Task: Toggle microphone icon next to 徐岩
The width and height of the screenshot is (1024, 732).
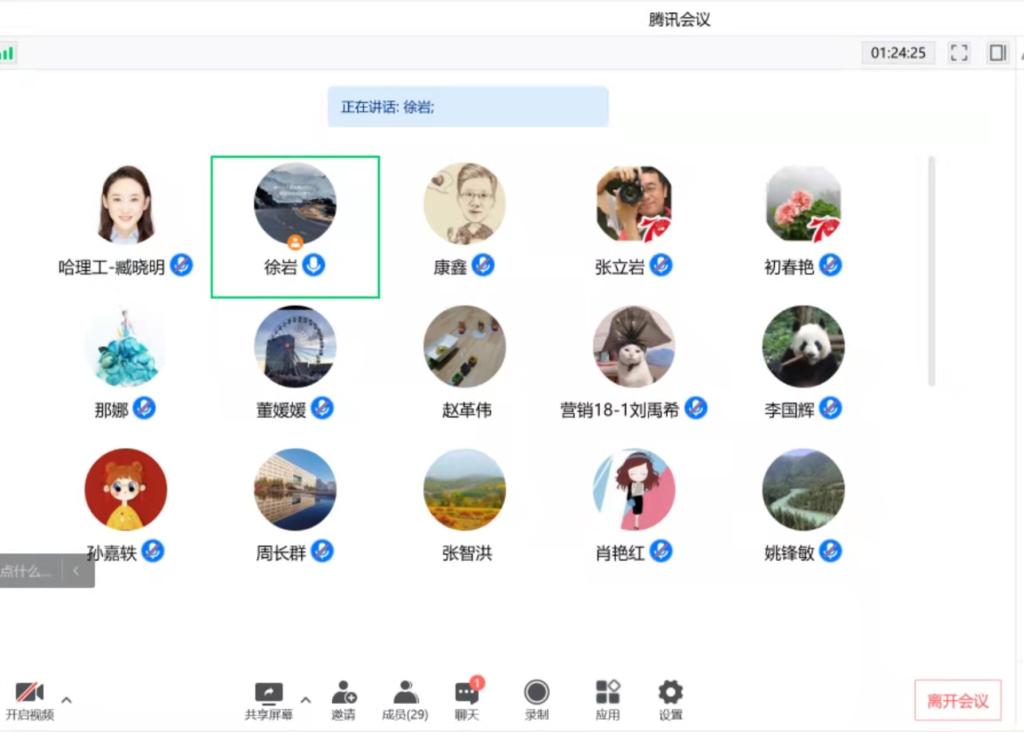Action: tap(314, 266)
